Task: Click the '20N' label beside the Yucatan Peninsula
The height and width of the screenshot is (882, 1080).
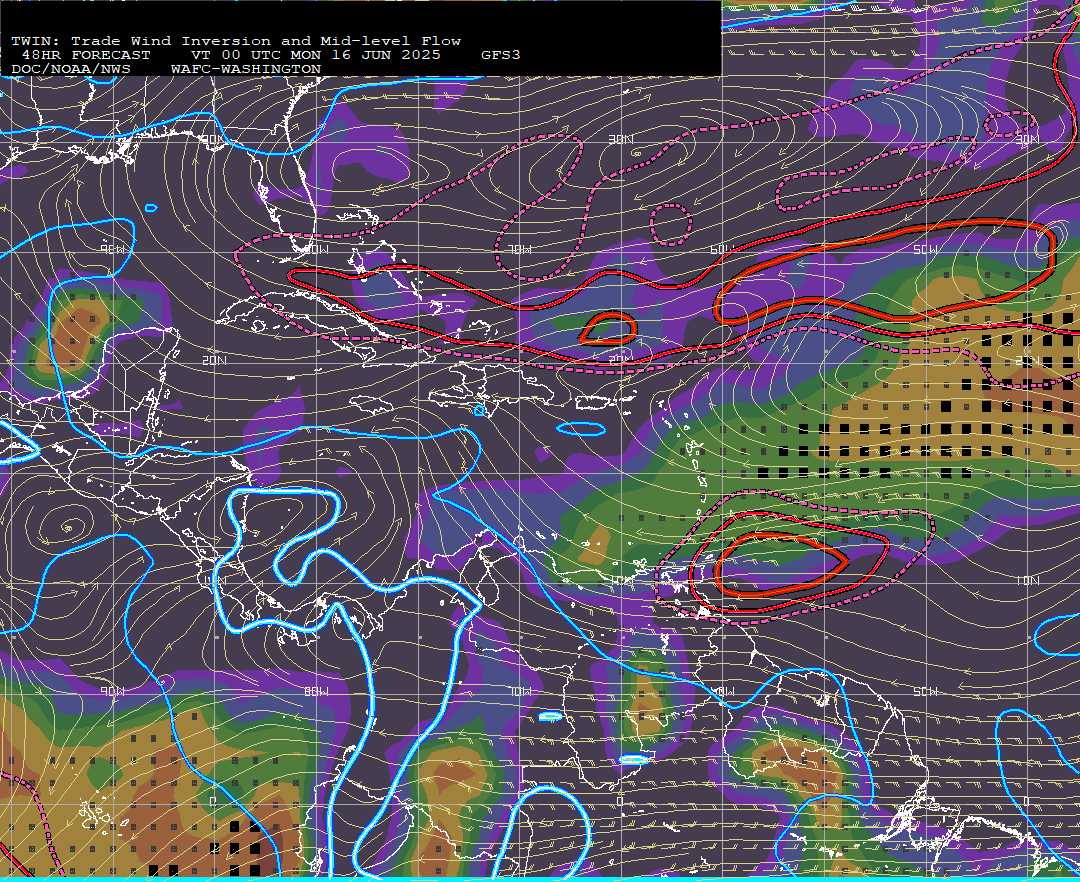Action: click(x=215, y=360)
